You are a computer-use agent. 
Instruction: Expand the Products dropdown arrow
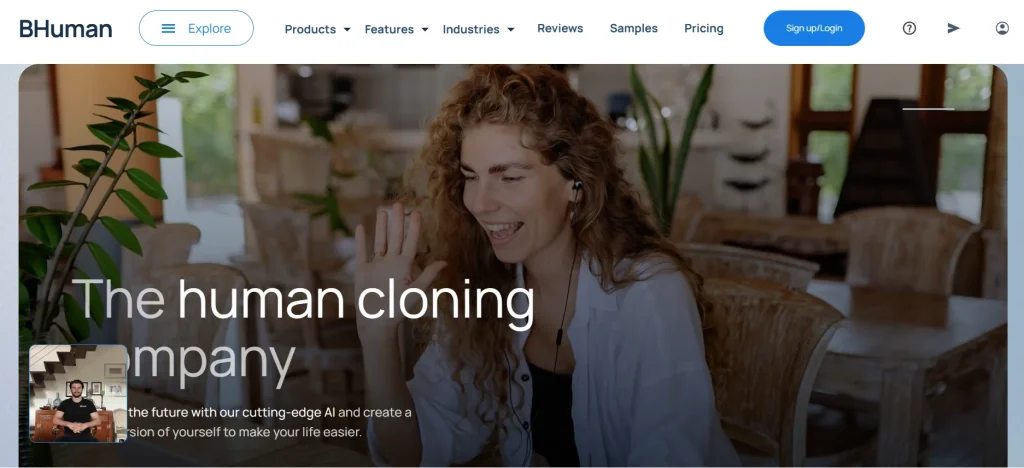pos(347,29)
